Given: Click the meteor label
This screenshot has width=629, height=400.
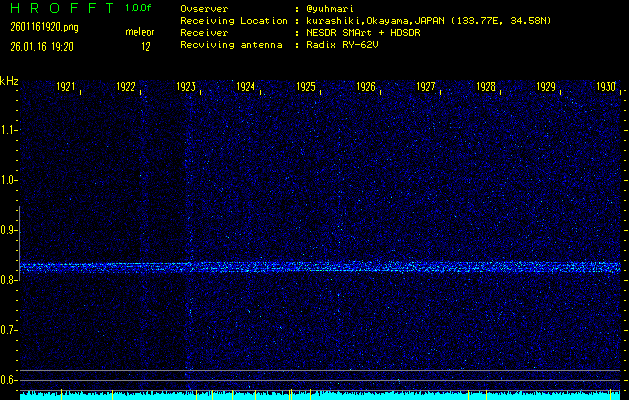Looking at the screenshot, I should pyautogui.click(x=139, y=33).
